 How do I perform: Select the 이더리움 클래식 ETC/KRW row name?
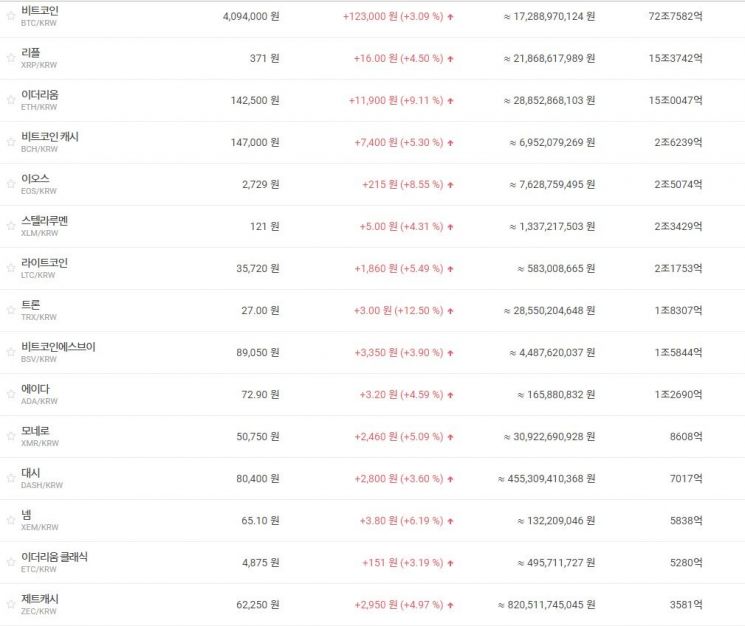(x=54, y=562)
